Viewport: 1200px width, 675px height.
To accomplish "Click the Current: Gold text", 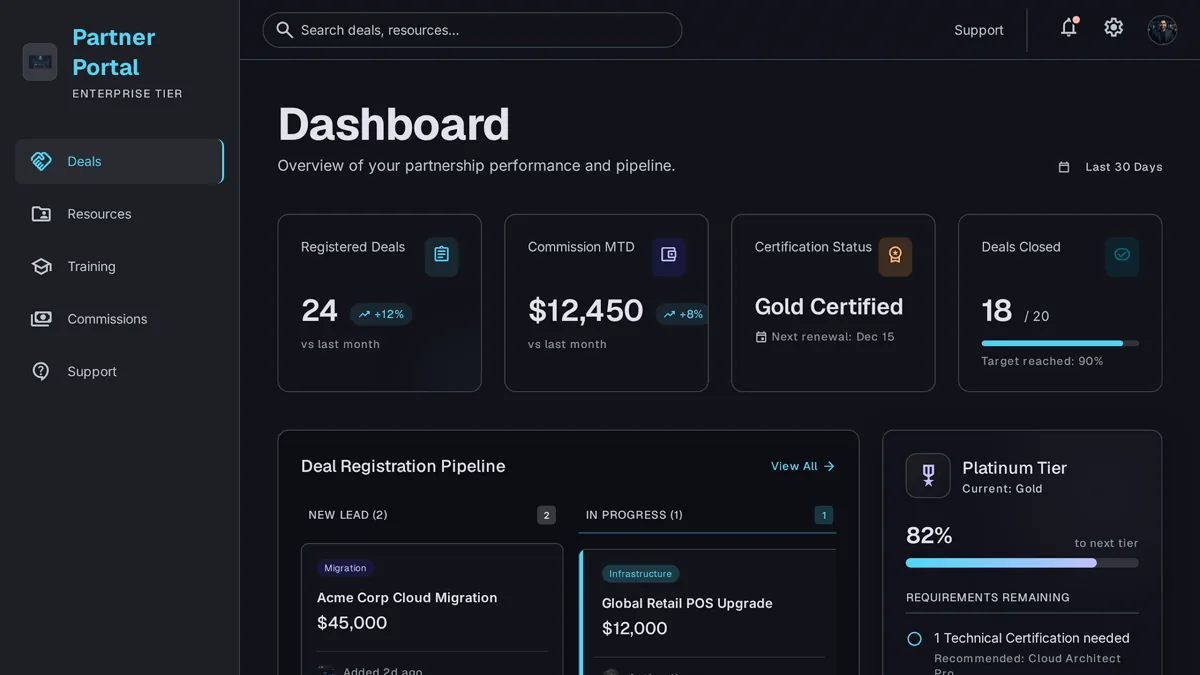I will 1002,489.
